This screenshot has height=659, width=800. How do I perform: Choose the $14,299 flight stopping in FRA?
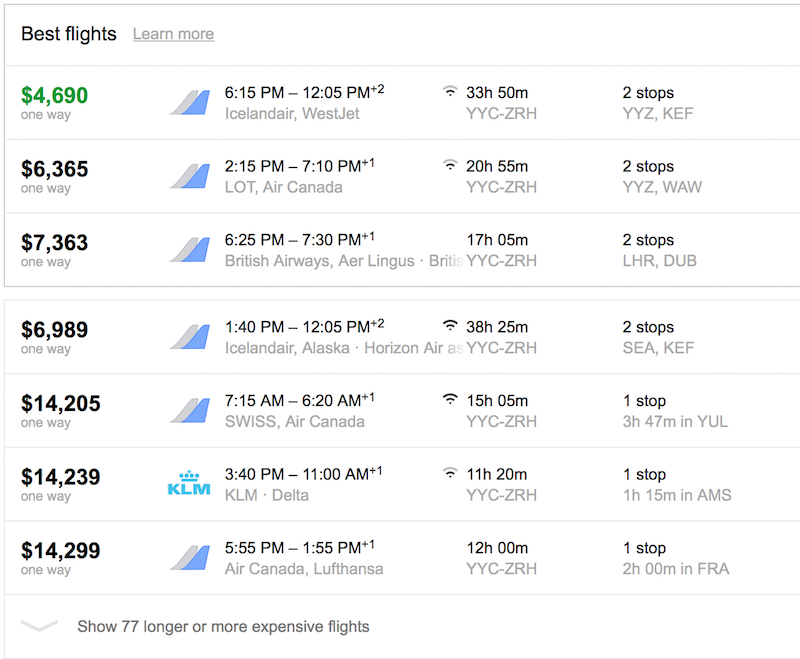[402, 557]
